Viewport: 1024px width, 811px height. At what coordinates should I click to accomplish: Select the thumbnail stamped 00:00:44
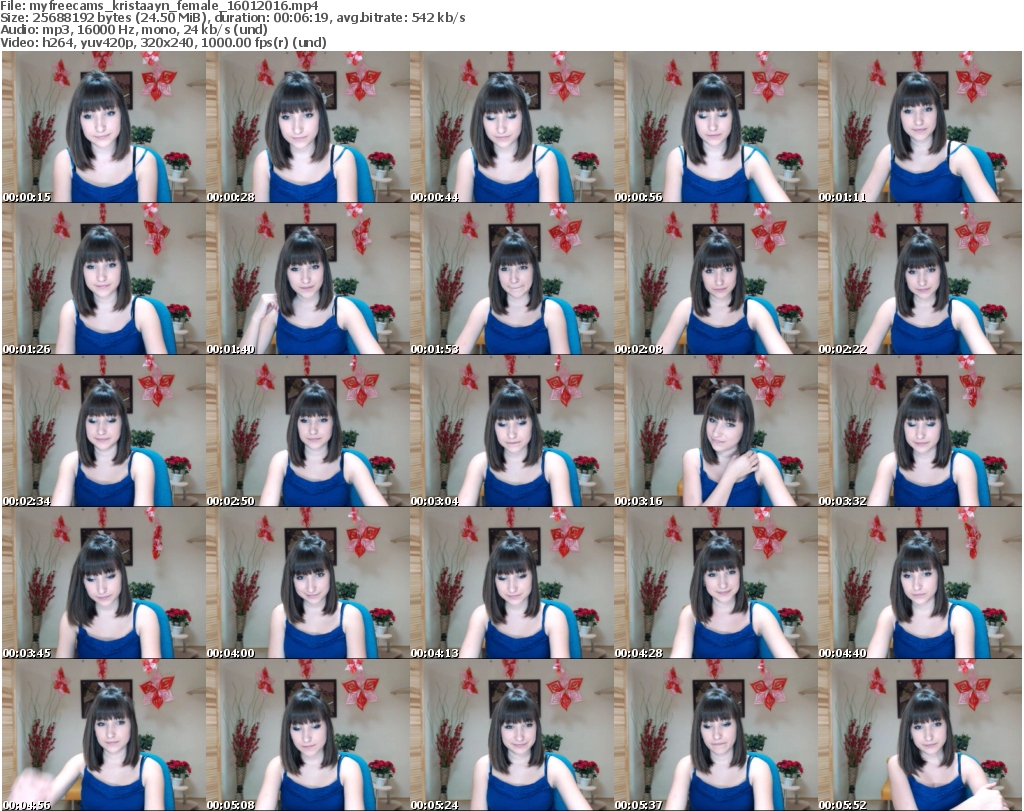click(x=511, y=127)
